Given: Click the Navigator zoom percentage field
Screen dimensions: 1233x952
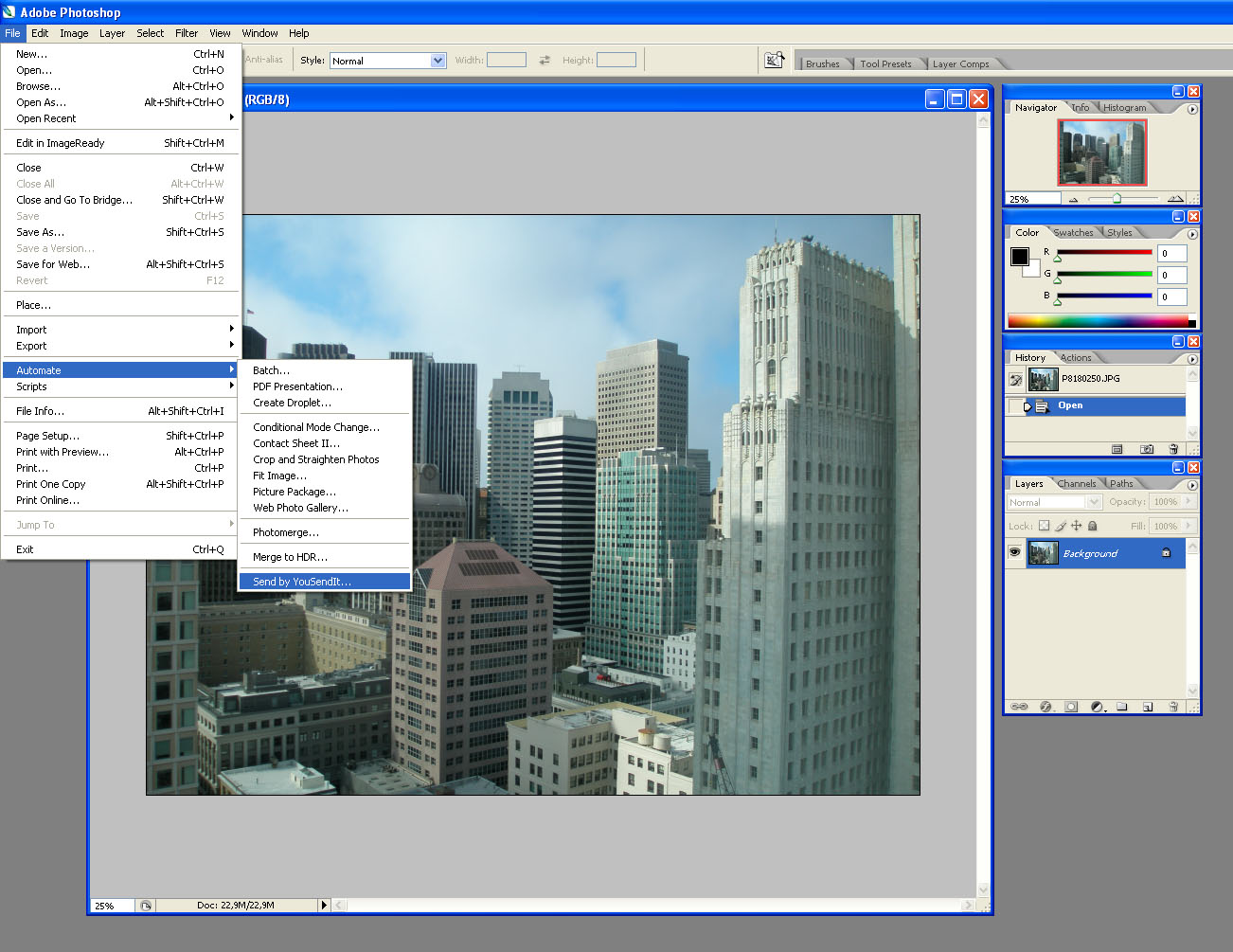Looking at the screenshot, I should tap(1032, 199).
